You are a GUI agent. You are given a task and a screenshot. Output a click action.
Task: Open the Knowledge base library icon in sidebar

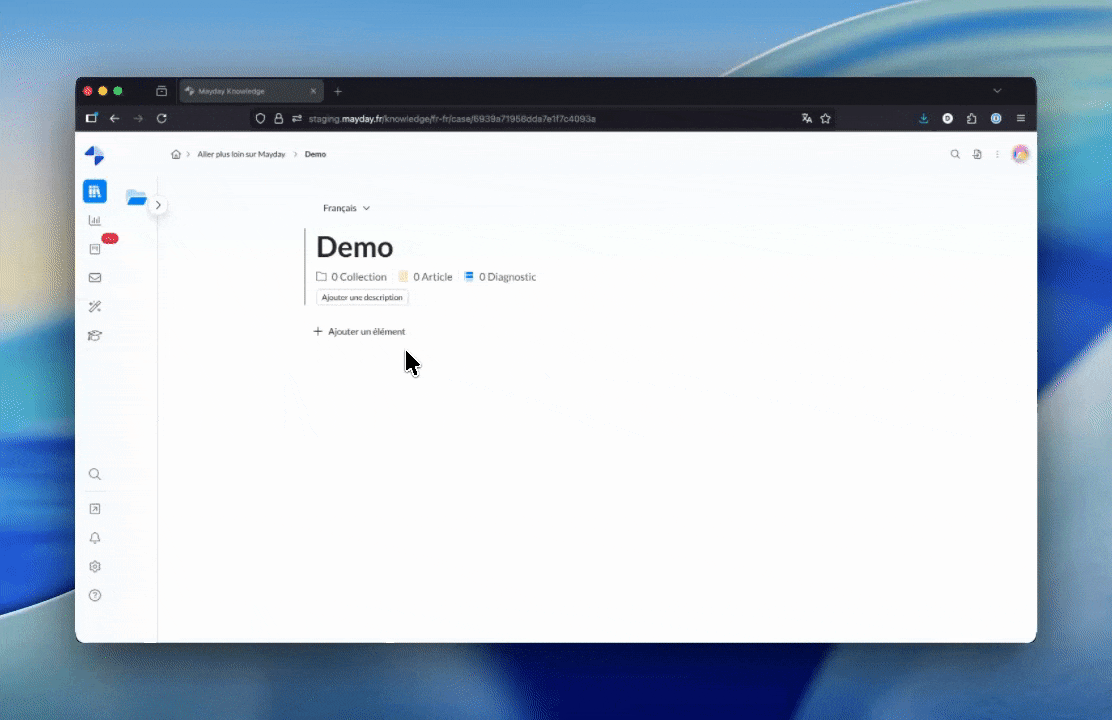(x=95, y=191)
